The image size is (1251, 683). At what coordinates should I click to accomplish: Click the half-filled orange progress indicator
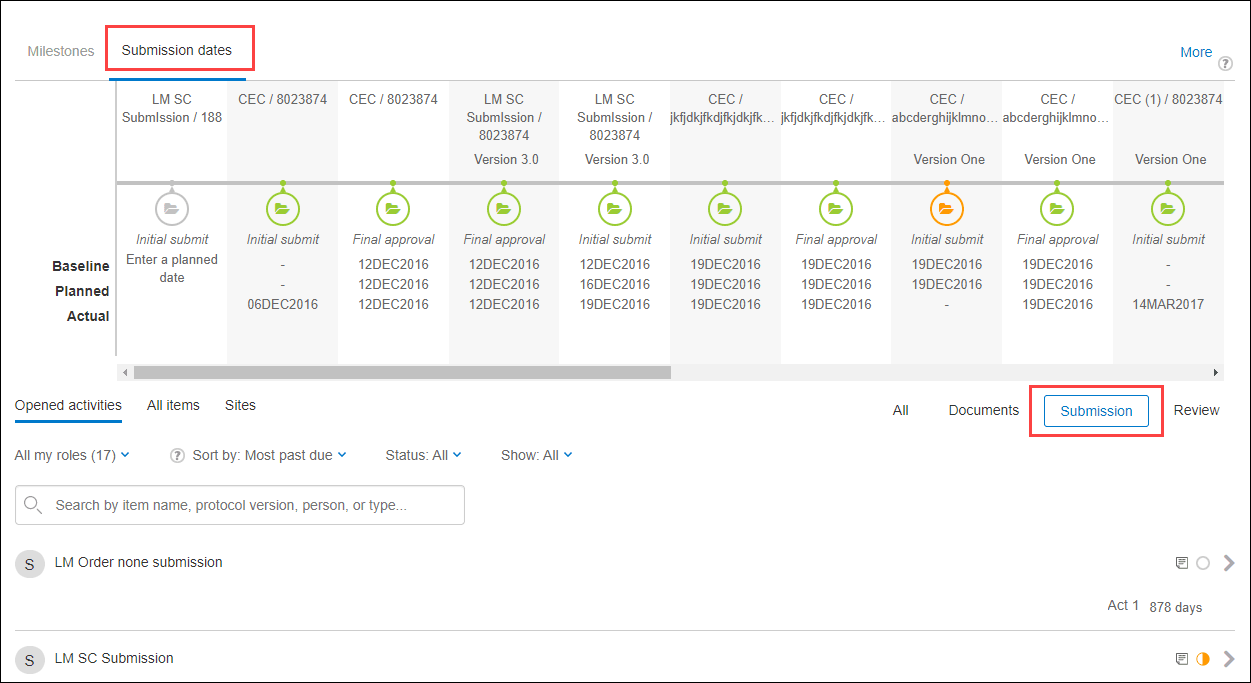click(x=1203, y=658)
